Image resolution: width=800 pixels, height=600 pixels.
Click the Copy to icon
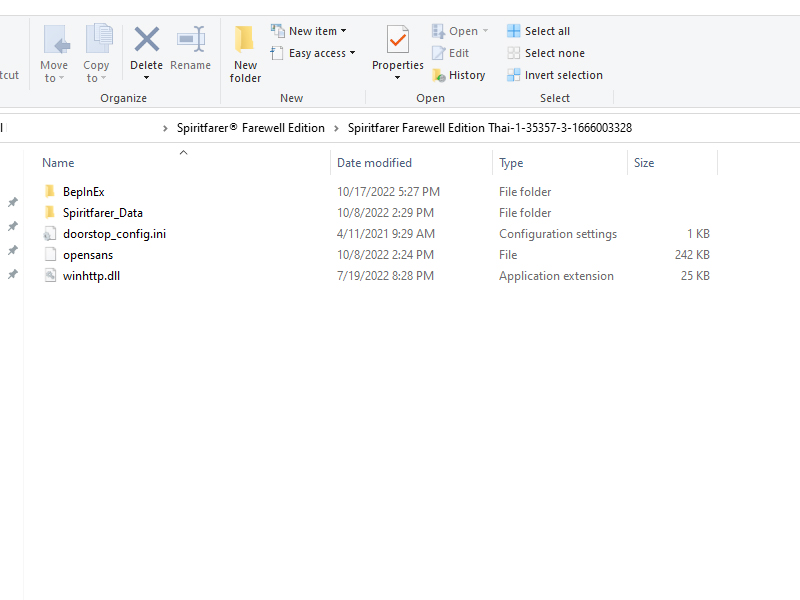pyautogui.click(x=97, y=41)
